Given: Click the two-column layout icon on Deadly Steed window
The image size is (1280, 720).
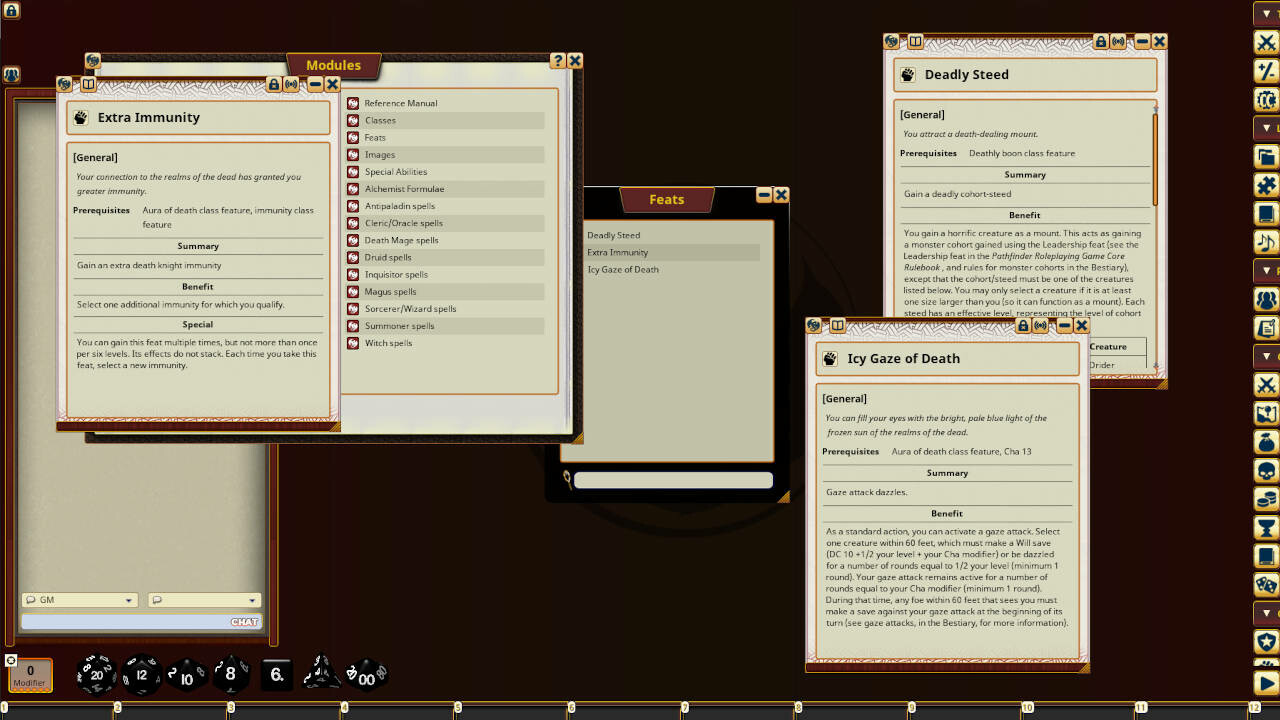Looking at the screenshot, I should [916, 42].
